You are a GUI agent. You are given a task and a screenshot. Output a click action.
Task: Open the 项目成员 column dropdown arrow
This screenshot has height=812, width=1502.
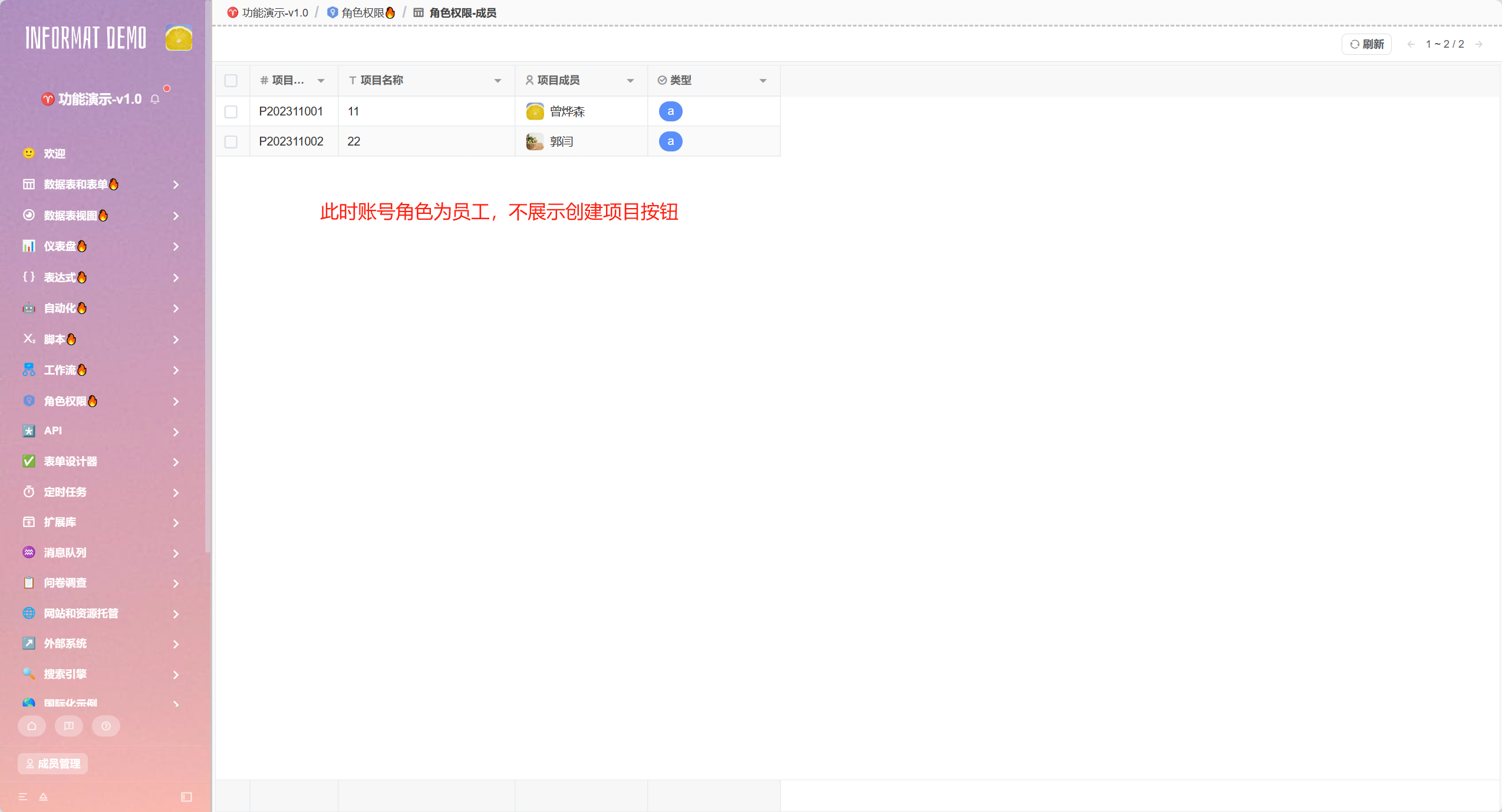pyautogui.click(x=630, y=81)
